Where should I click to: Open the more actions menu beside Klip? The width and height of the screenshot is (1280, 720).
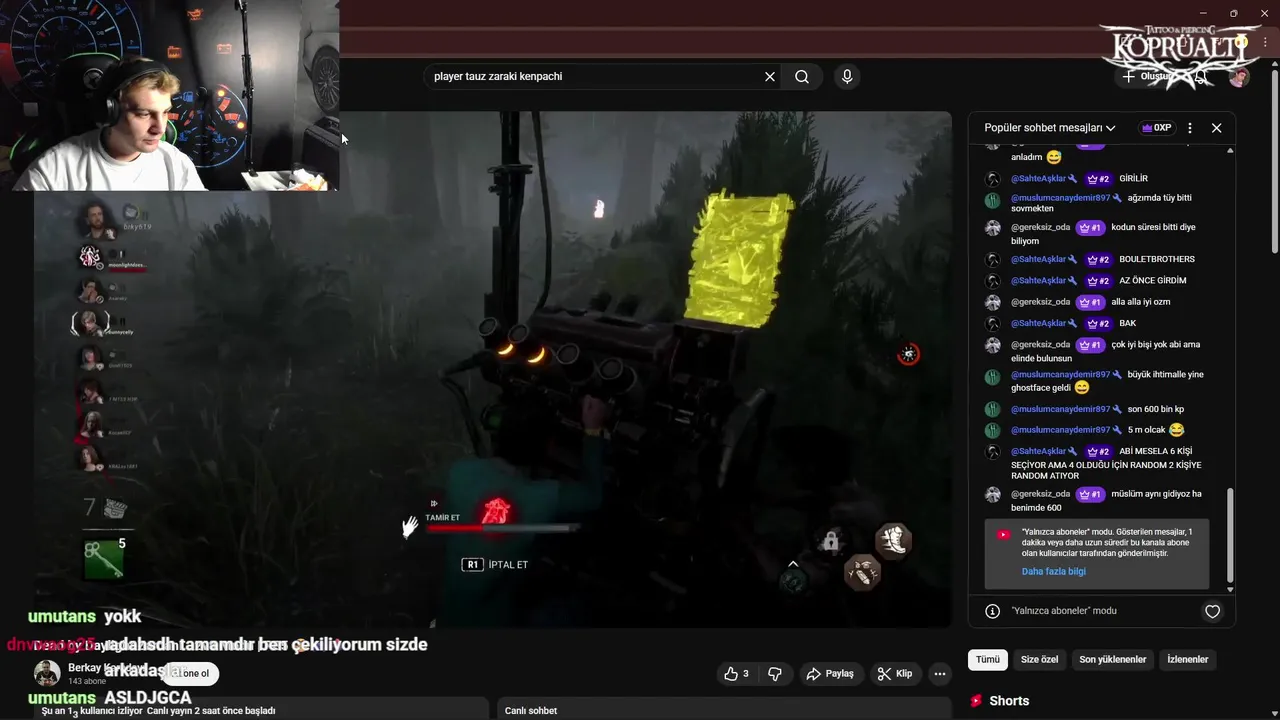(939, 674)
